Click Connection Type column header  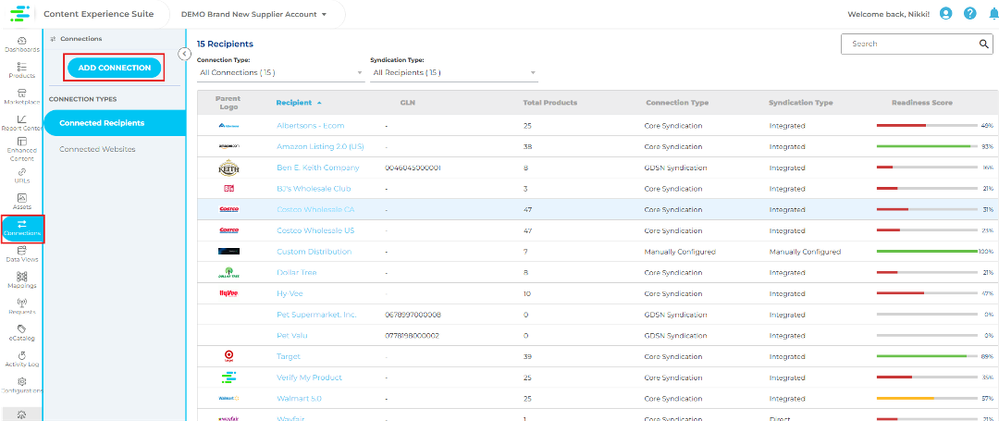tap(677, 103)
